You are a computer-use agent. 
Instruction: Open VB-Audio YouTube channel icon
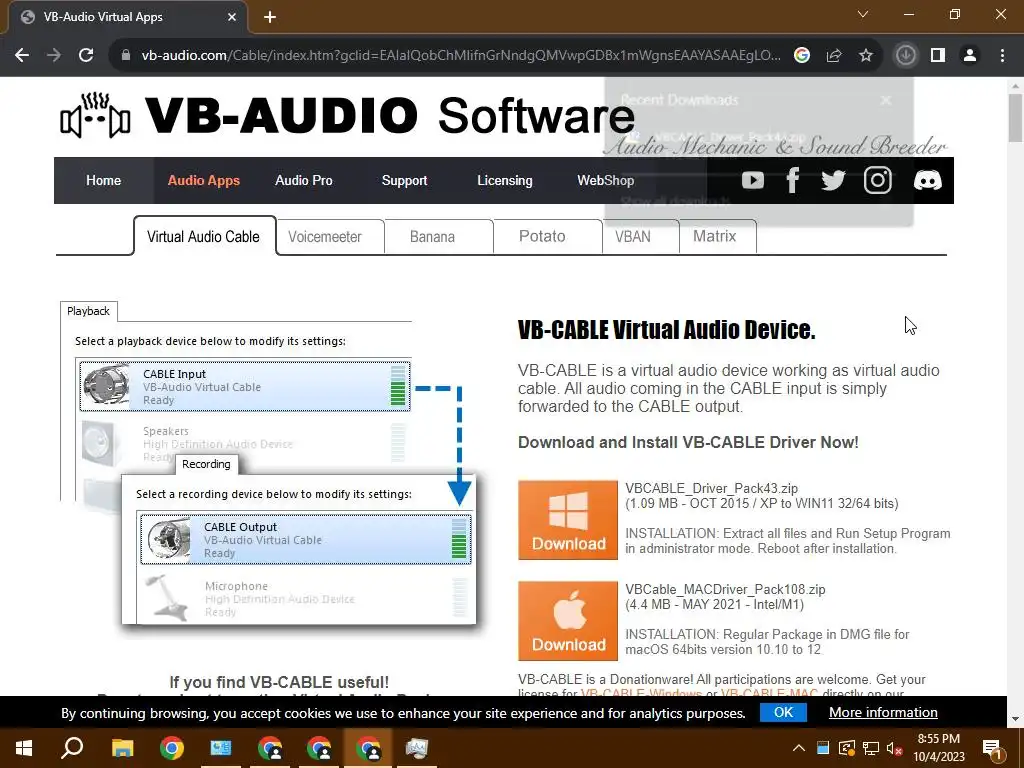752,180
